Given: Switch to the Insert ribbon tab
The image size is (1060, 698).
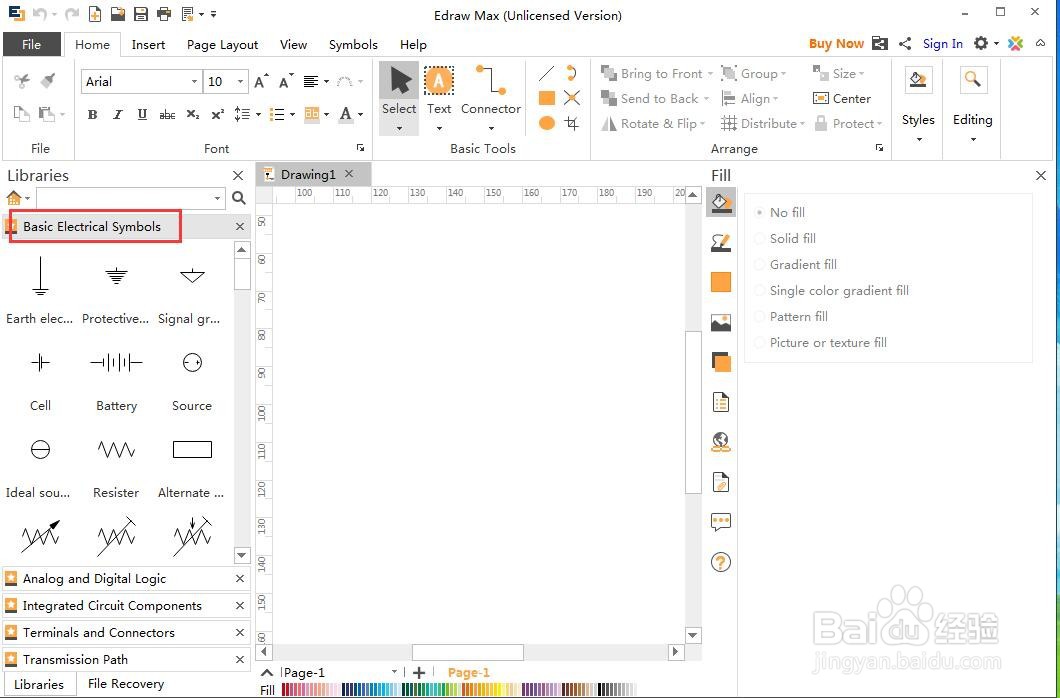Looking at the screenshot, I should pos(148,45).
